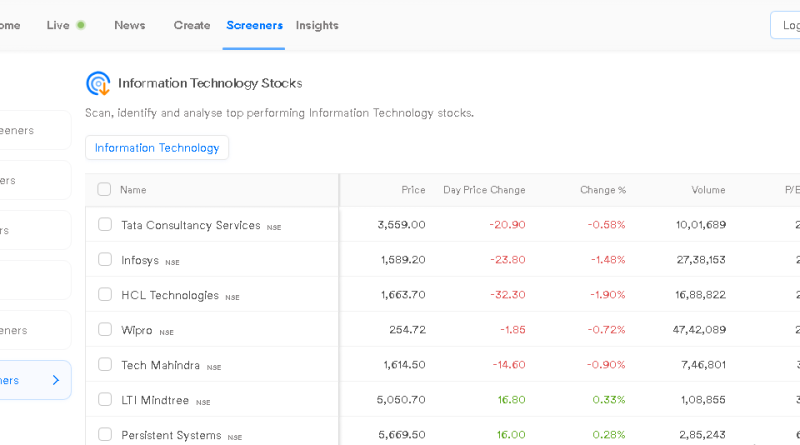Click the Information Technology Stocks heading
Screen dimensions: 800x445
[x=210, y=83]
